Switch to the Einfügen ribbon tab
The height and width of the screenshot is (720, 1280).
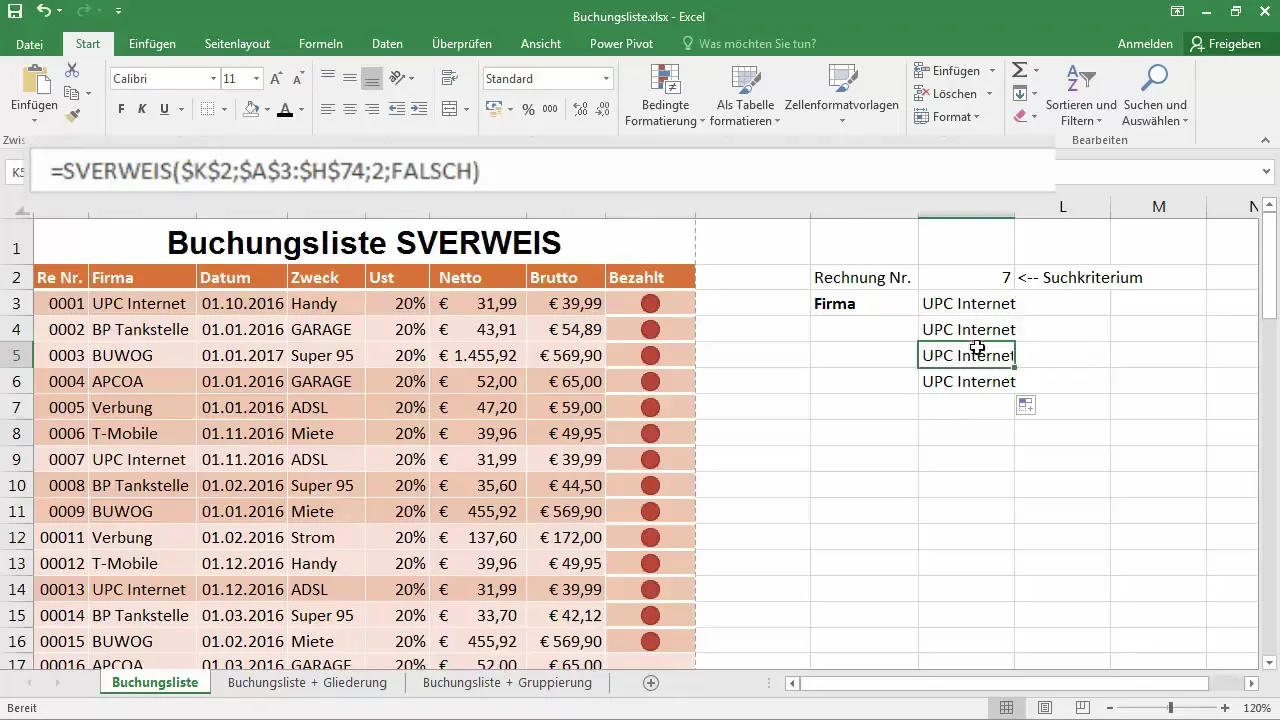[152, 44]
